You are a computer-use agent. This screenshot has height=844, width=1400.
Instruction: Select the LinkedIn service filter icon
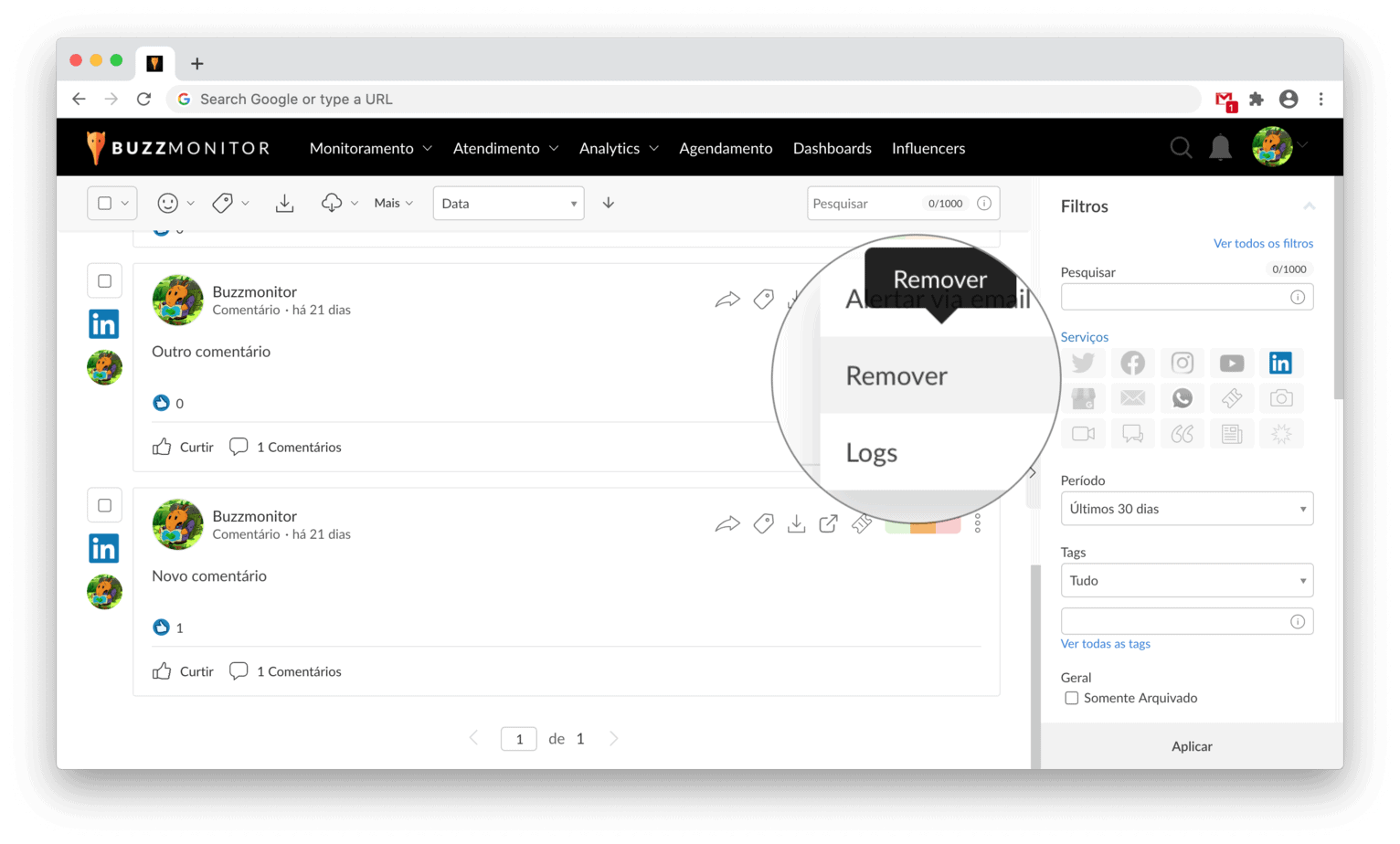1280,363
